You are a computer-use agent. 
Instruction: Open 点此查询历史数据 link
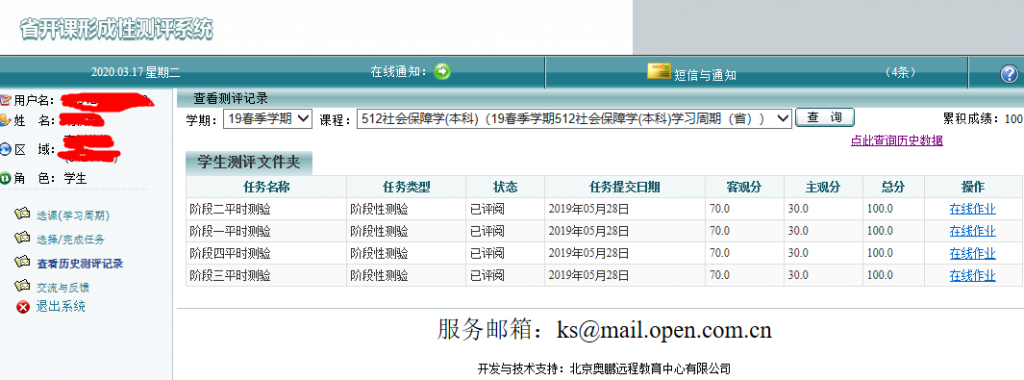point(897,140)
